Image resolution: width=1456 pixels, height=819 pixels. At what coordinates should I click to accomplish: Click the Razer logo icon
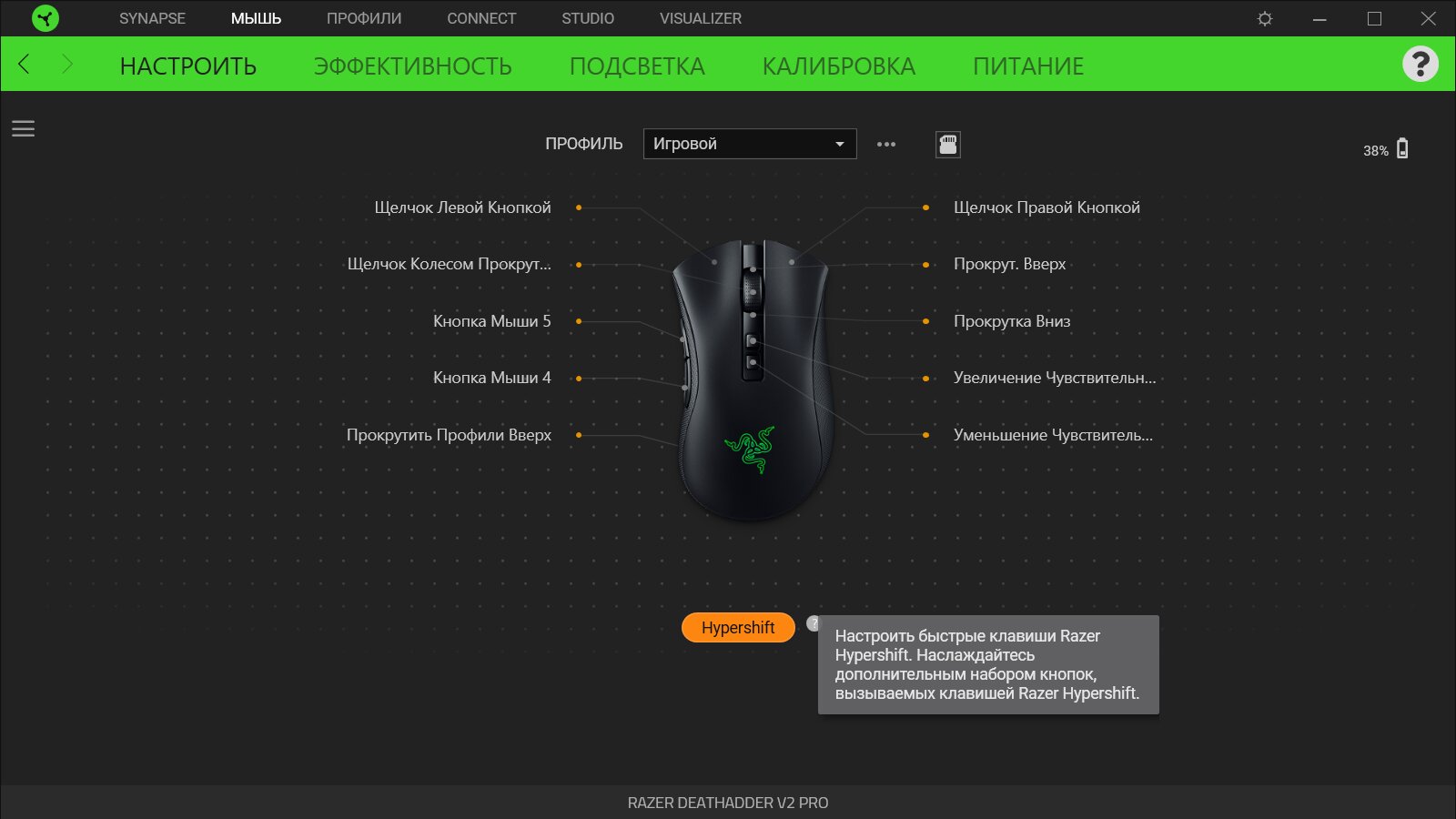tap(45, 18)
